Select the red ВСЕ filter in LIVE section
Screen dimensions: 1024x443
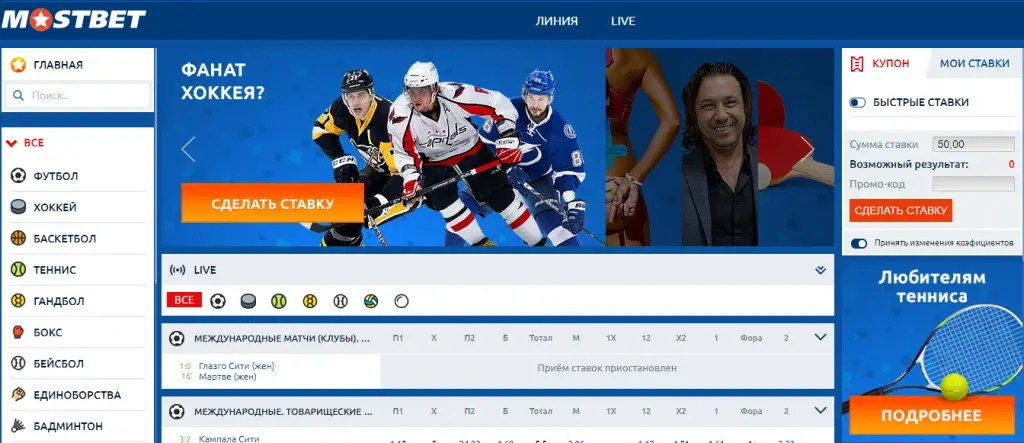coord(184,300)
